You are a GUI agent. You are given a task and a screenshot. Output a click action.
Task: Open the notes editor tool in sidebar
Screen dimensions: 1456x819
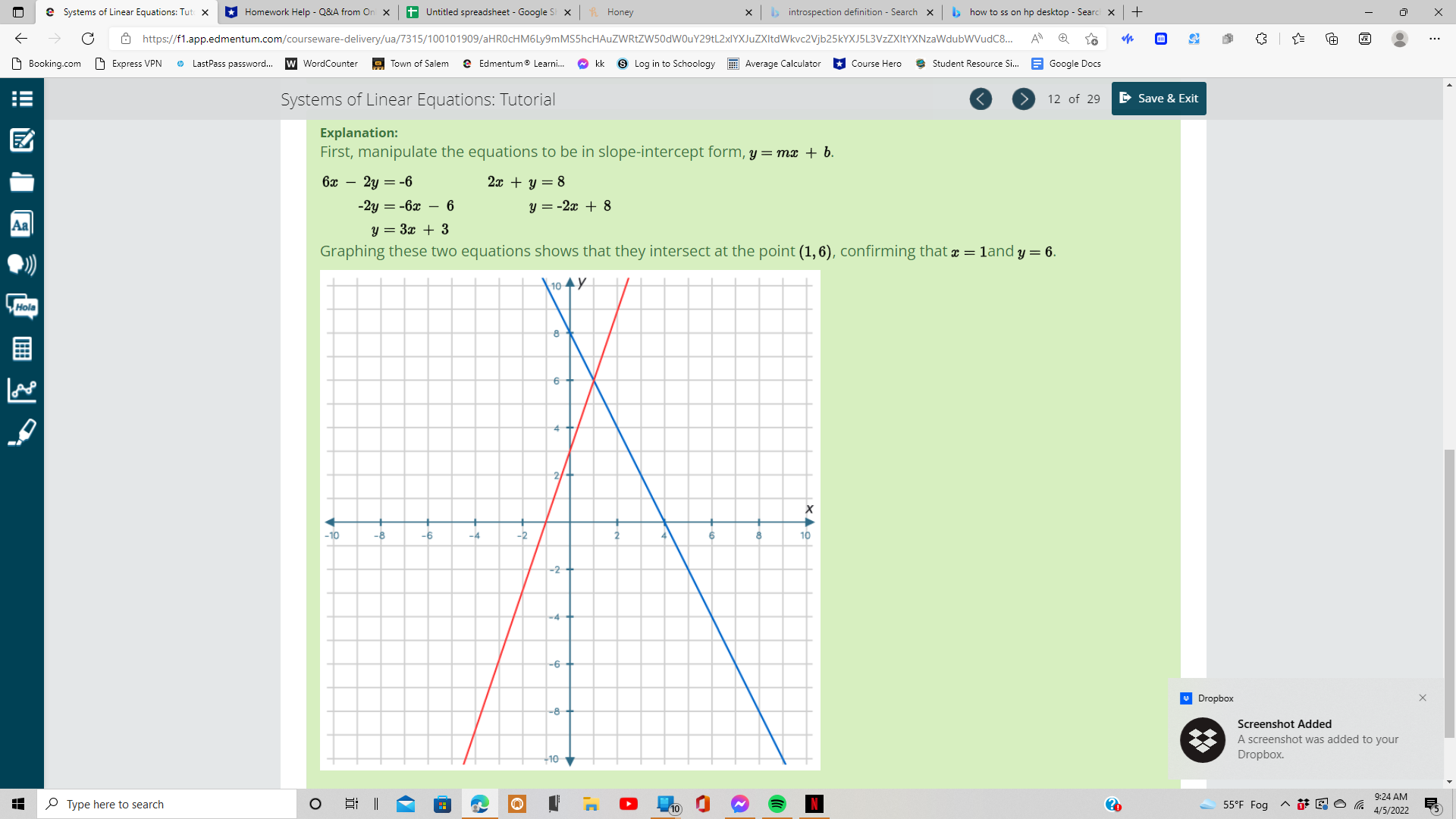22,140
